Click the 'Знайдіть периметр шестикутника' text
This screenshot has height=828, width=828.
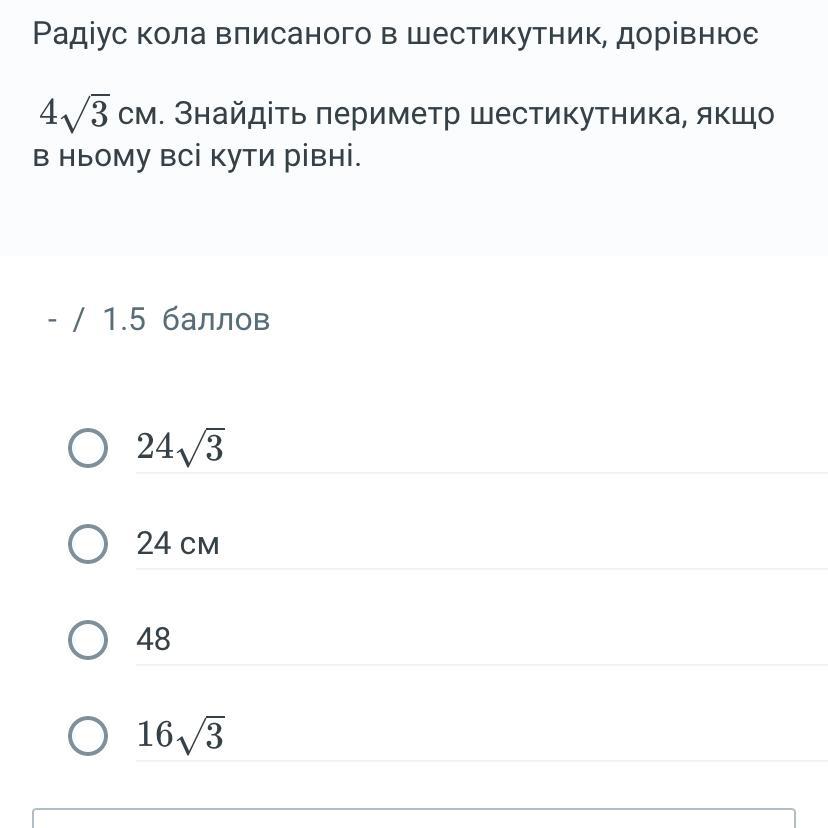[429, 114]
